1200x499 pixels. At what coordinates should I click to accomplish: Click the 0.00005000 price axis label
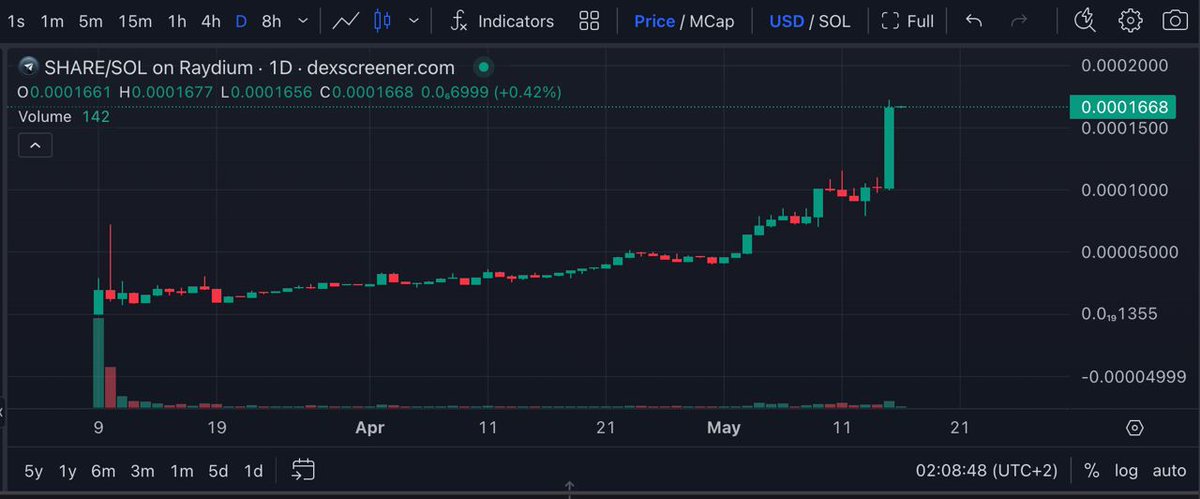coord(1130,252)
